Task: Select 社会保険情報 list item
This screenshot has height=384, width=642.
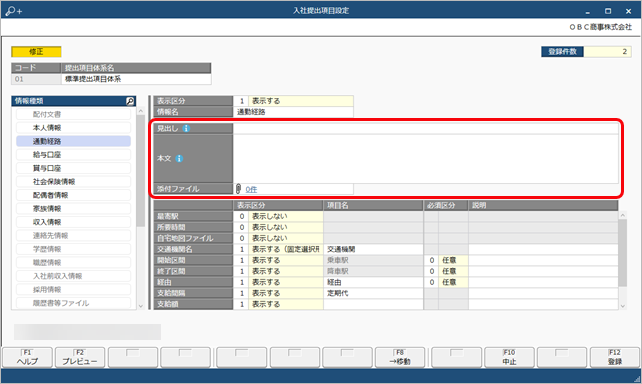Action: (73, 182)
